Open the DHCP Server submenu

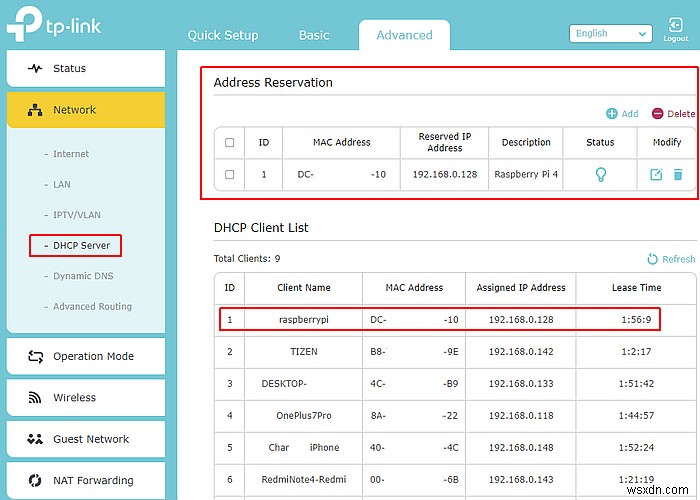(x=81, y=246)
